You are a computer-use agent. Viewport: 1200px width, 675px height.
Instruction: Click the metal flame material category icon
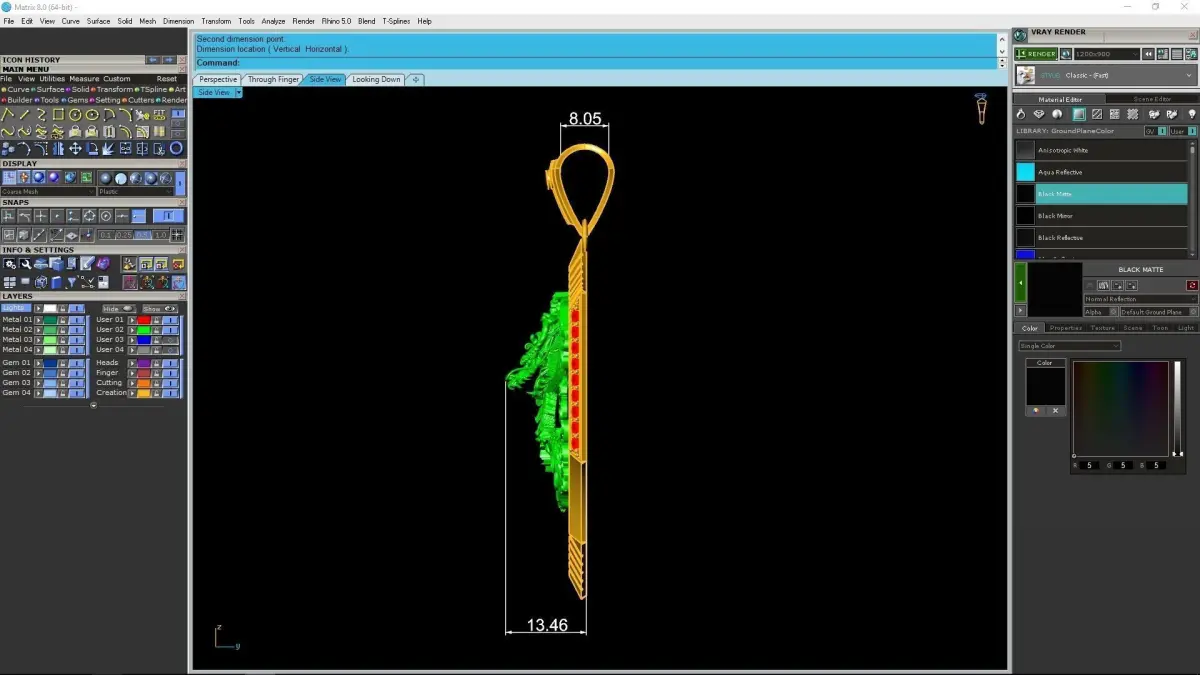(1021, 114)
